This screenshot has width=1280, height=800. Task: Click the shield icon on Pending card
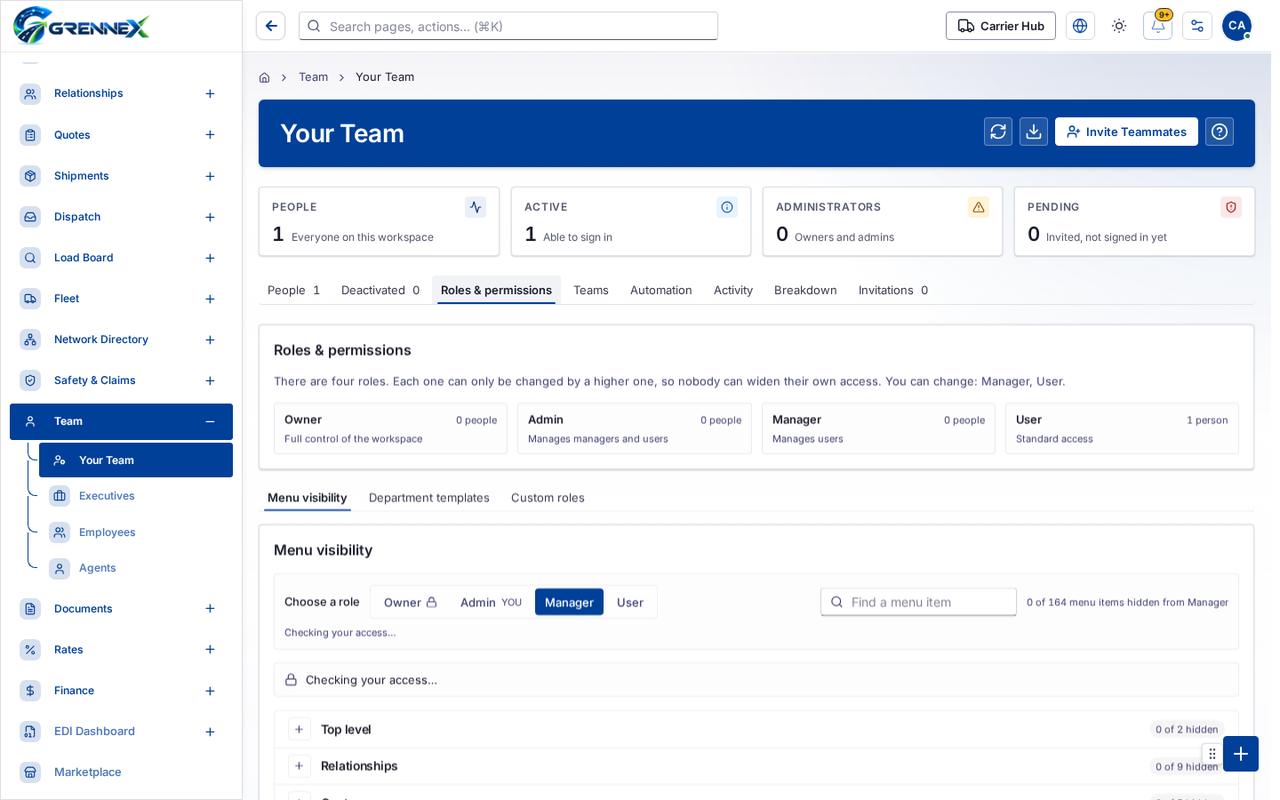1231,207
